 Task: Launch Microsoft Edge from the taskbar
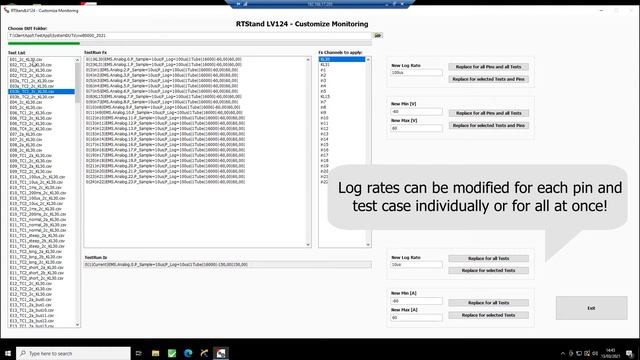[188, 353]
